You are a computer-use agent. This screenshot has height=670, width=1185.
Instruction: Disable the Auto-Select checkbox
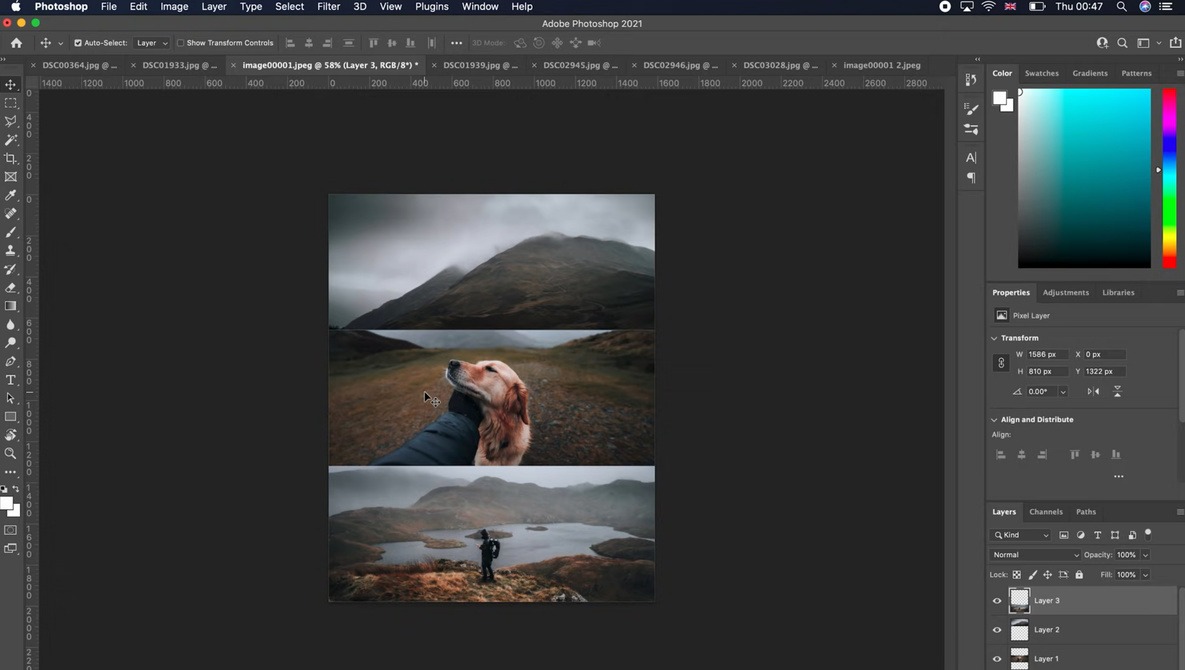click(78, 43)
